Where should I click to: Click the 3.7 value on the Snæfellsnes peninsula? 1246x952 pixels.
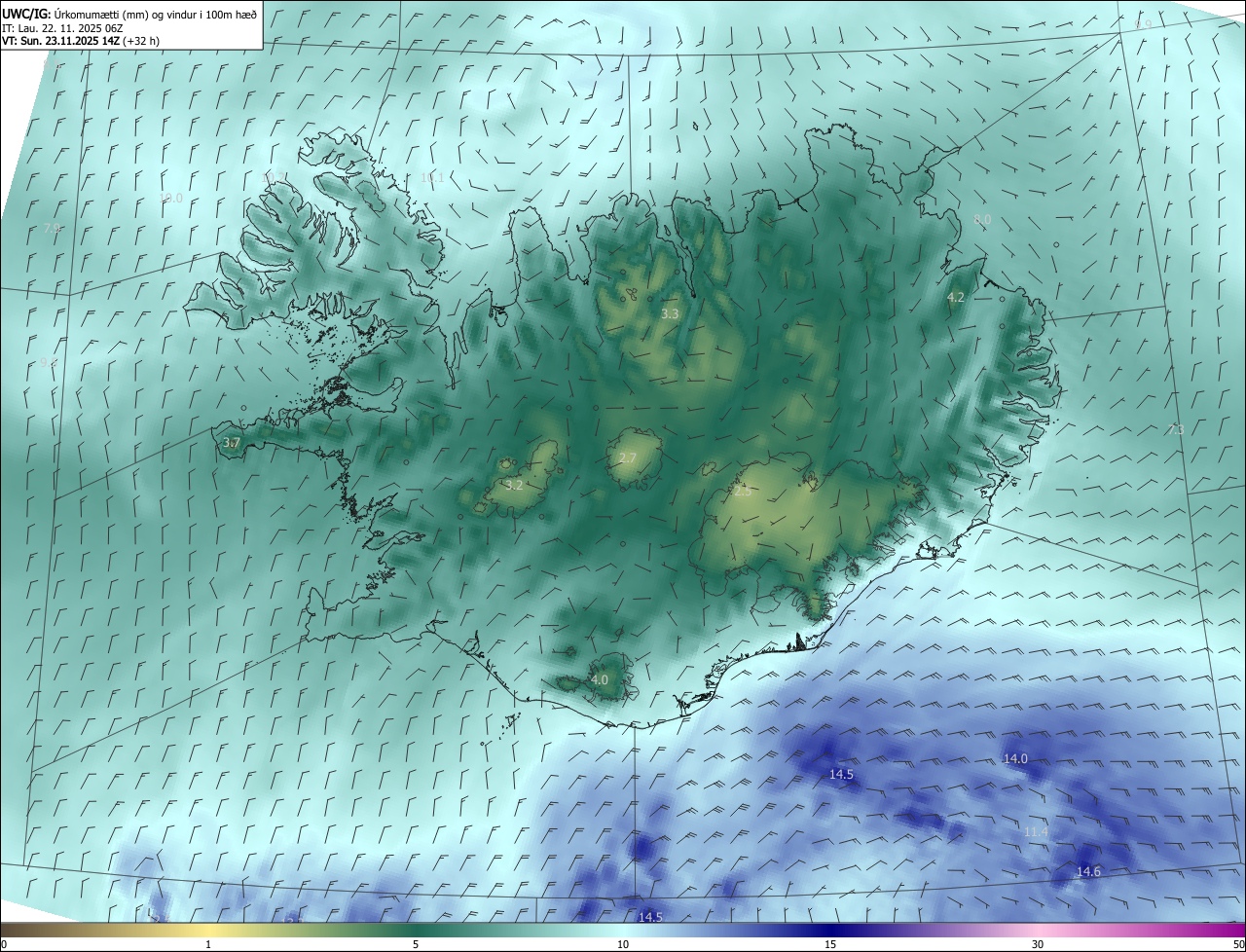point(231,442)
